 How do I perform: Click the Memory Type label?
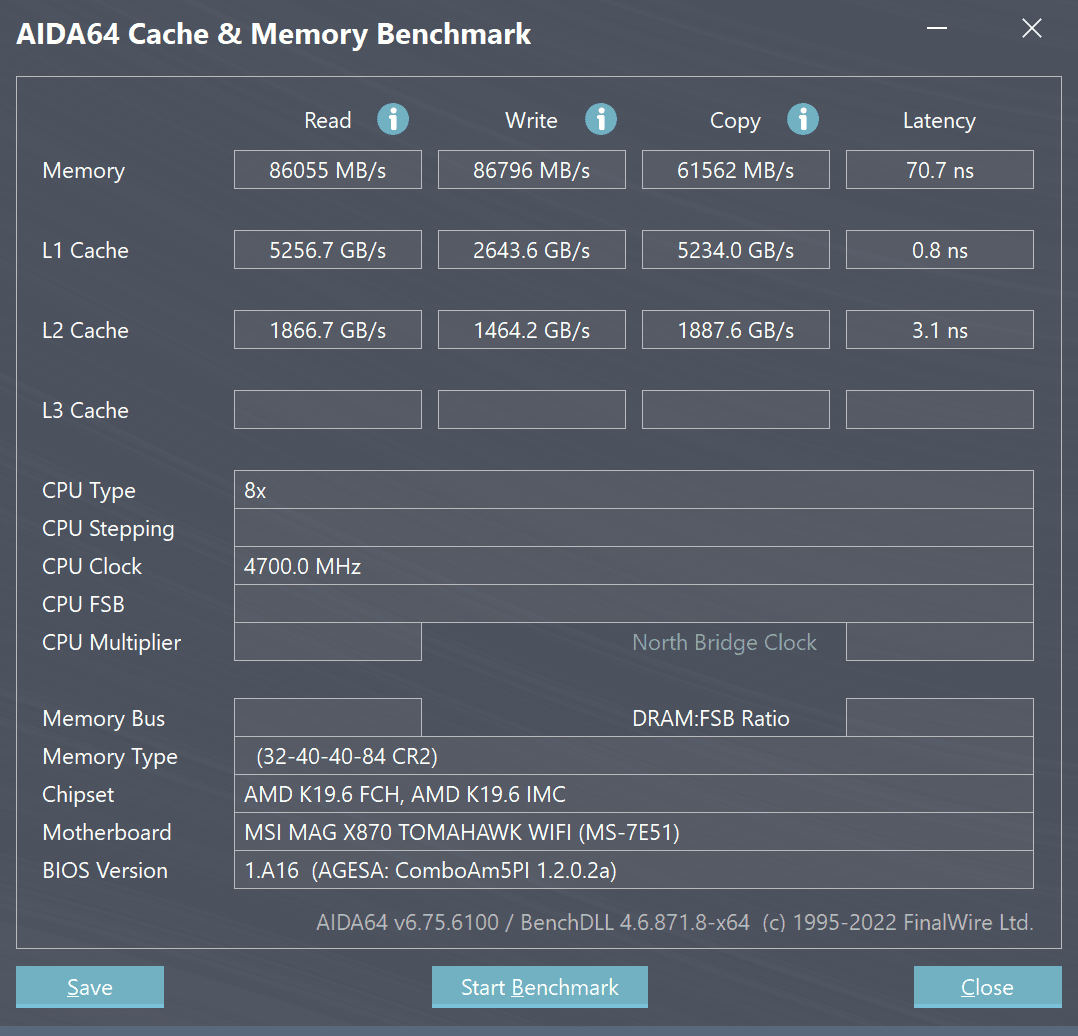tap(110, 758)
